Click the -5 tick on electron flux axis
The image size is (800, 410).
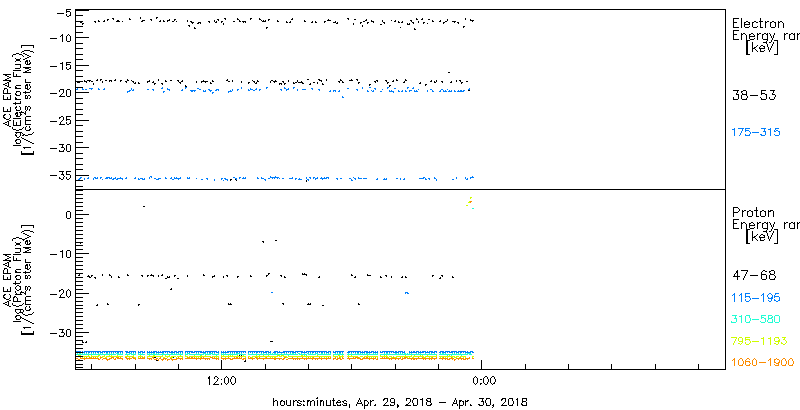[x=64, y=11]
